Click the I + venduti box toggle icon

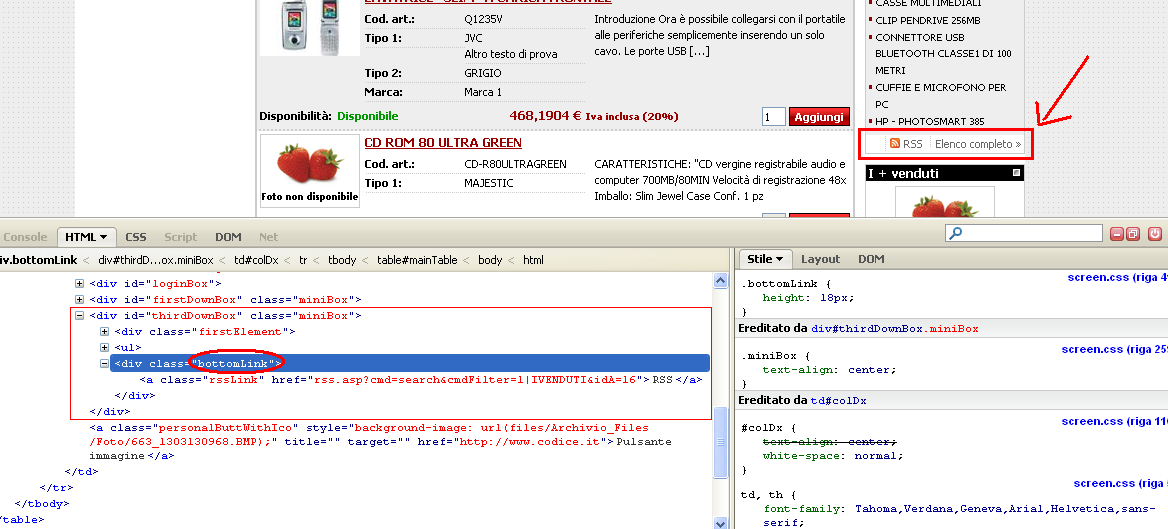[x=1016, y=173]
